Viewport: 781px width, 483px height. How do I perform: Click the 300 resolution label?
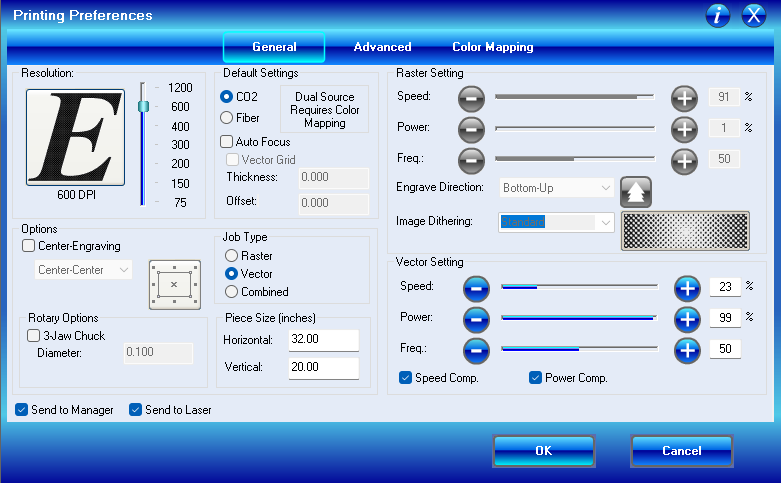(x=180, y=145)
